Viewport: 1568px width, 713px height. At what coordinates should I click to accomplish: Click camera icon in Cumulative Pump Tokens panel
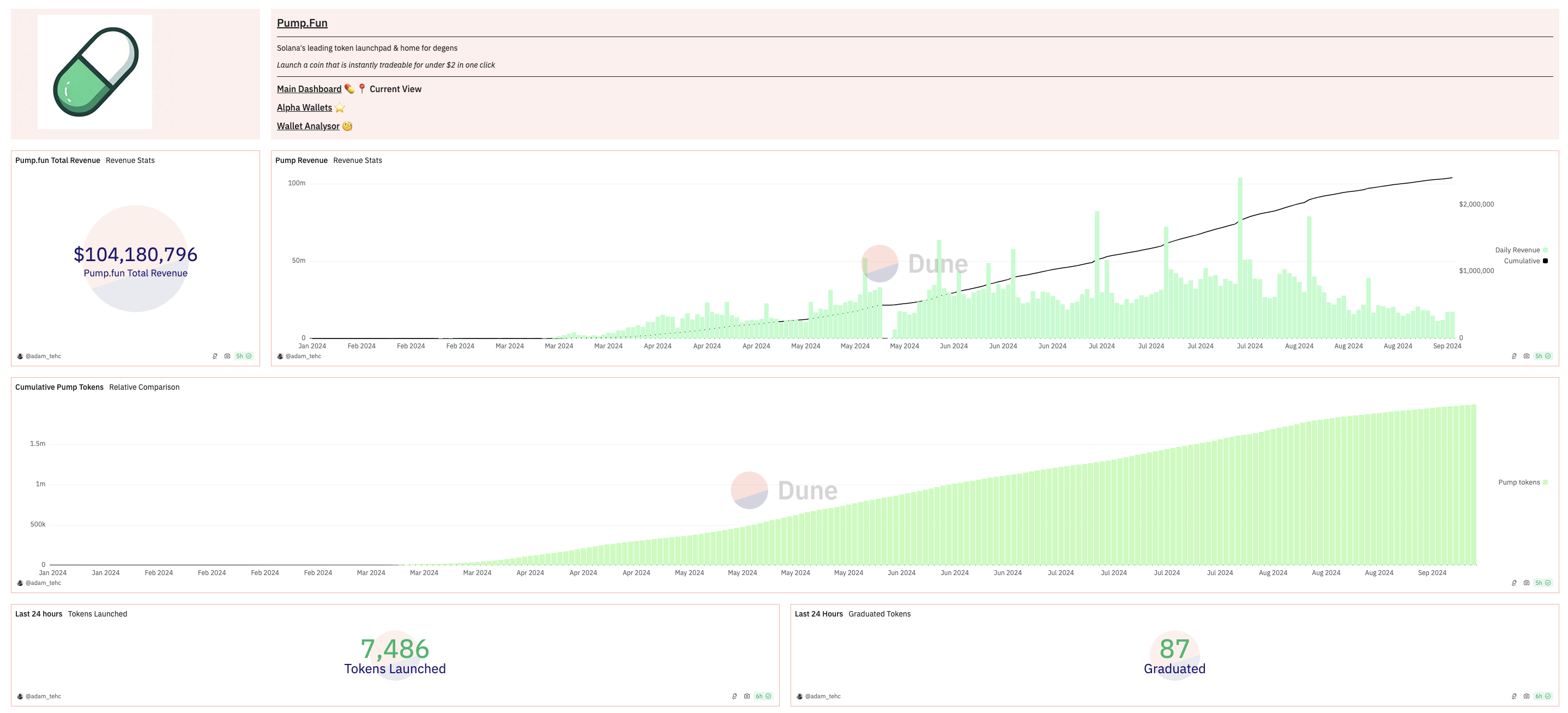[1526, 583]
